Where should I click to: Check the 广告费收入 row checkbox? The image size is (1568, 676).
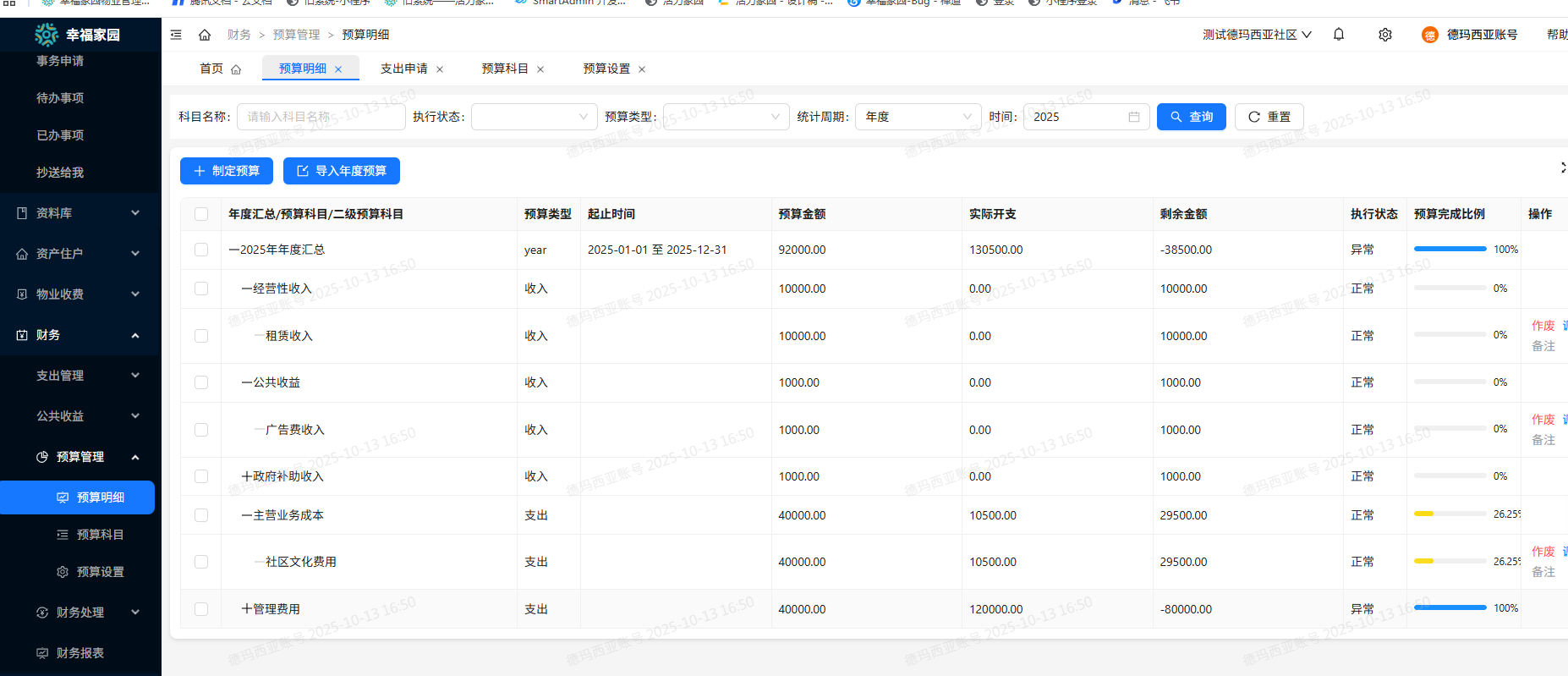(201, 430)
